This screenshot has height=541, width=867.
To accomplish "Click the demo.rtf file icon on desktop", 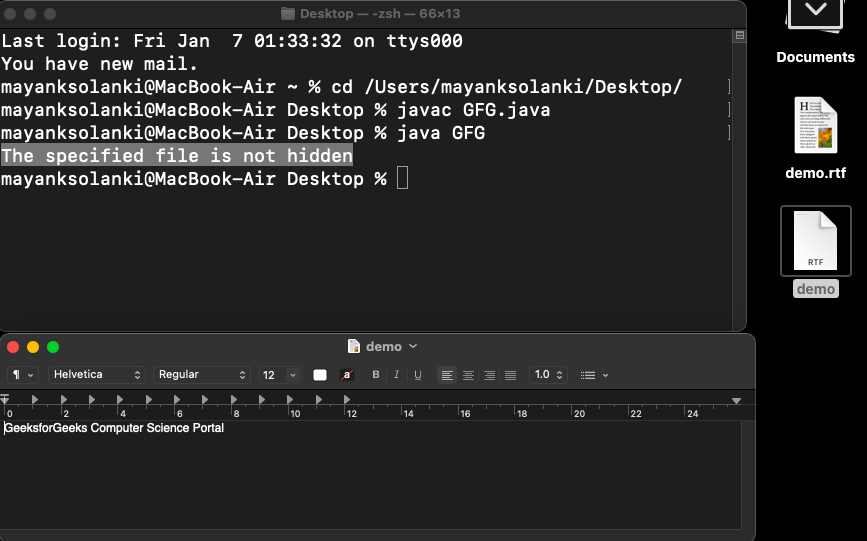I will pos(815,126).
